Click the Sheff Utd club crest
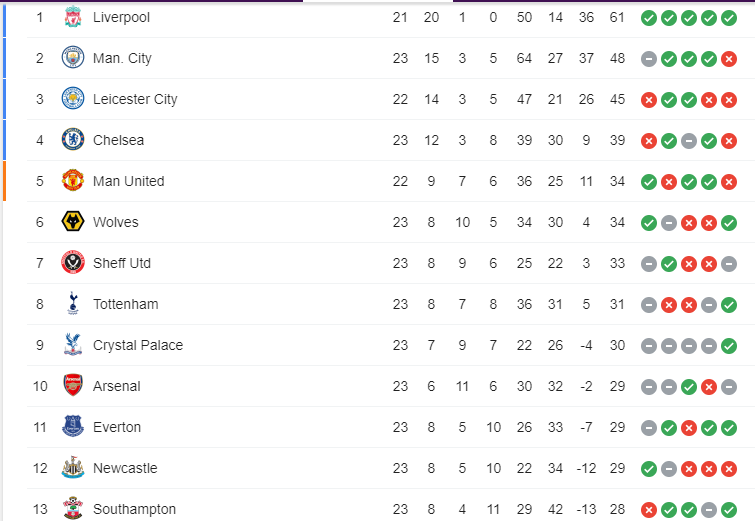Screen dimensions: 755x521 point(72,263)
